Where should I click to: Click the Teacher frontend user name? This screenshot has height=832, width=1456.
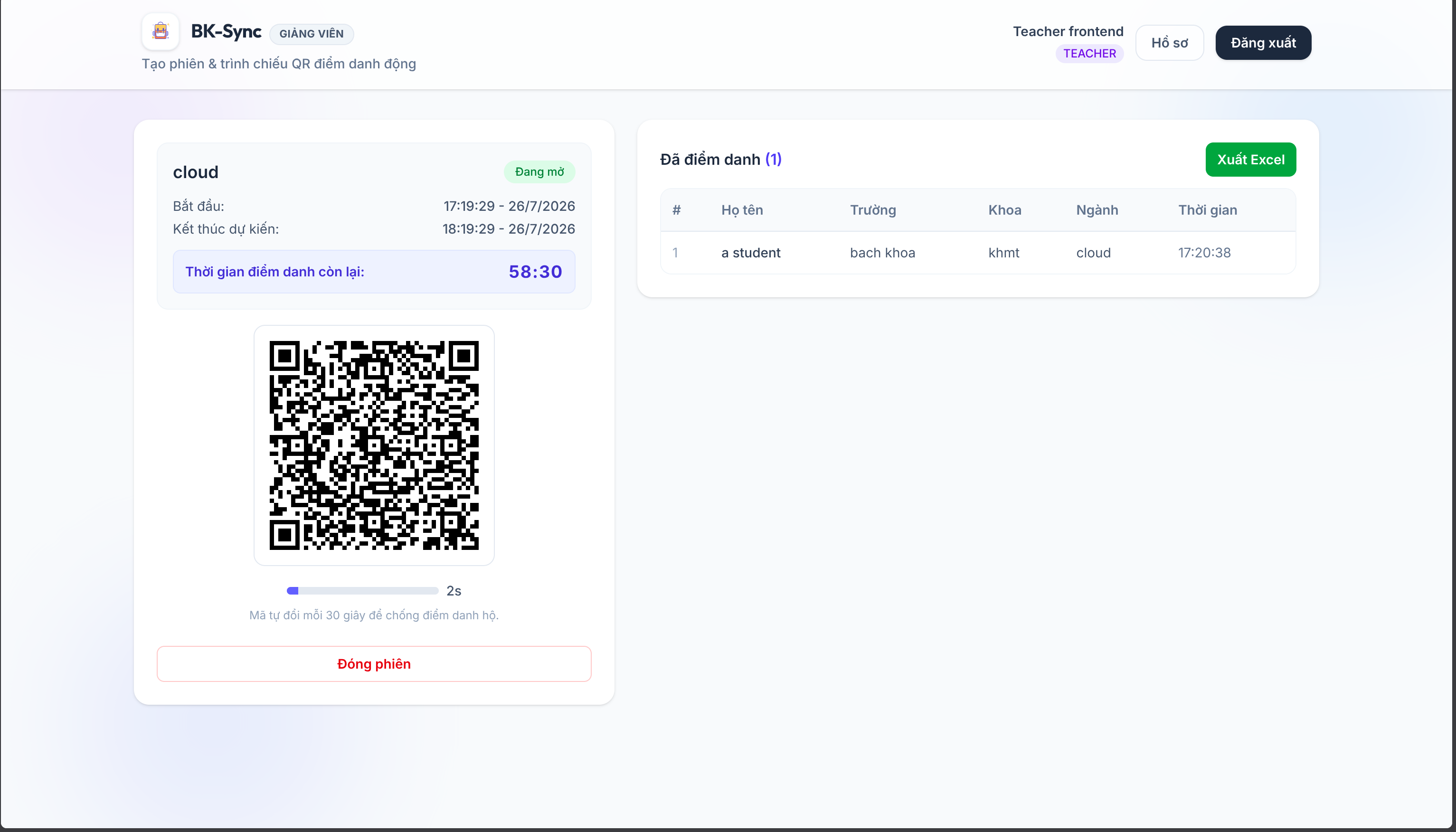1068,31
